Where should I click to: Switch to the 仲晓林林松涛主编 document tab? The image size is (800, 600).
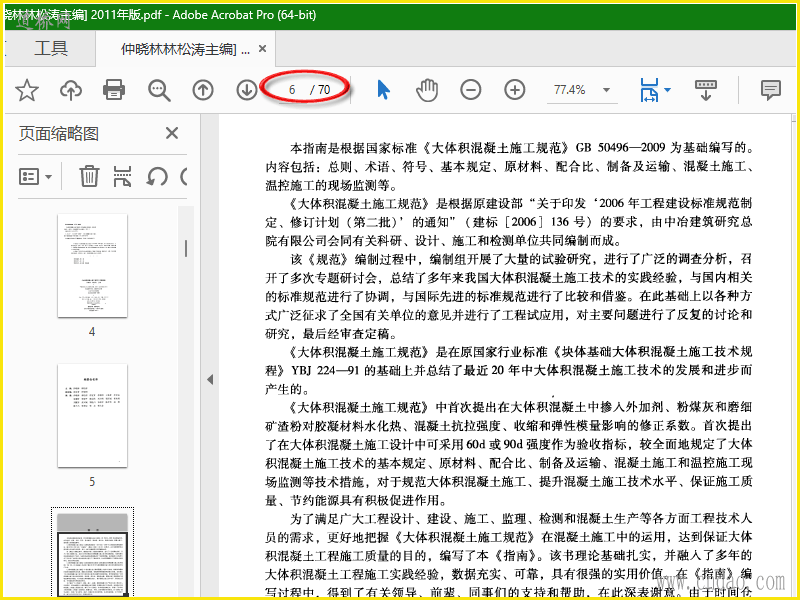tap(186, 49)
